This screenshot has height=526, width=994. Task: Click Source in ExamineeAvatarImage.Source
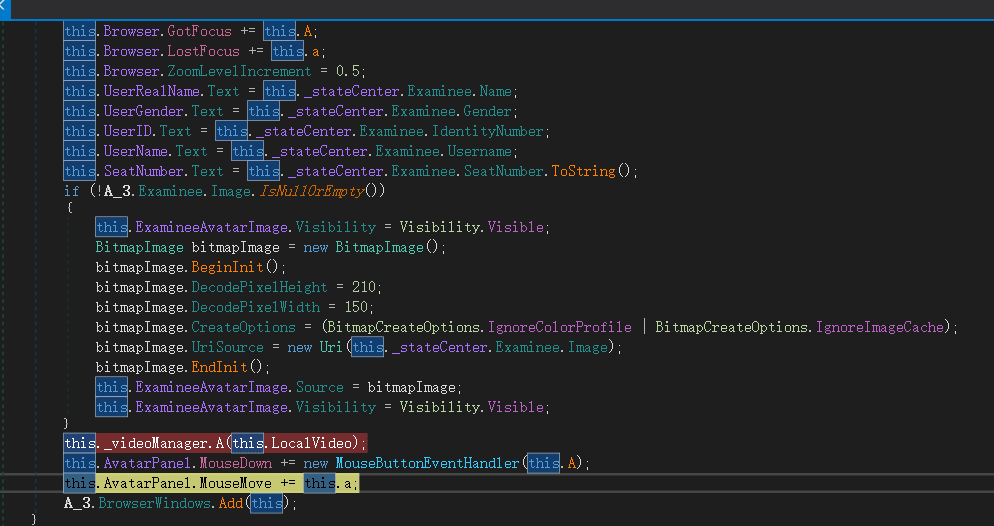pos(320,387)
